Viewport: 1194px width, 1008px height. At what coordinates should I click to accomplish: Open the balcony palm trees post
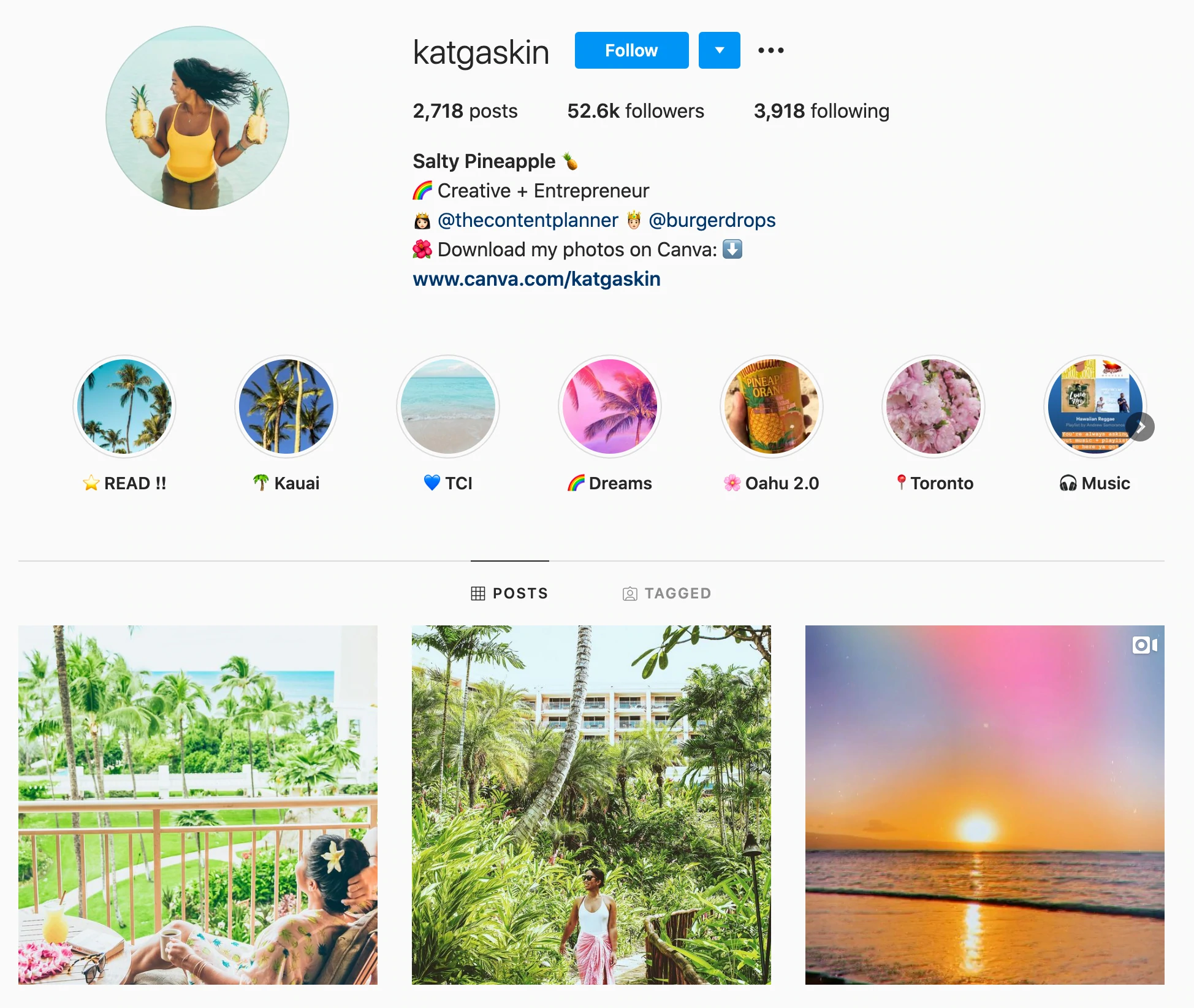click(198, 805)
